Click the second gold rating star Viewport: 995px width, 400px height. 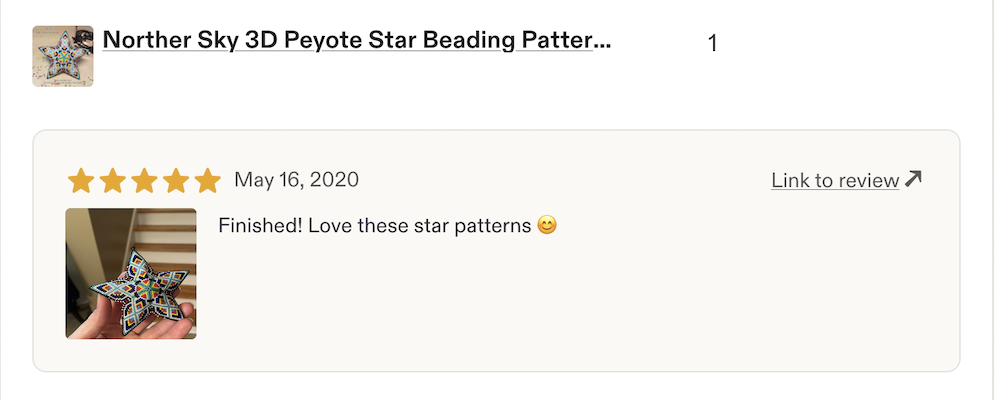[x=112, y=181]
